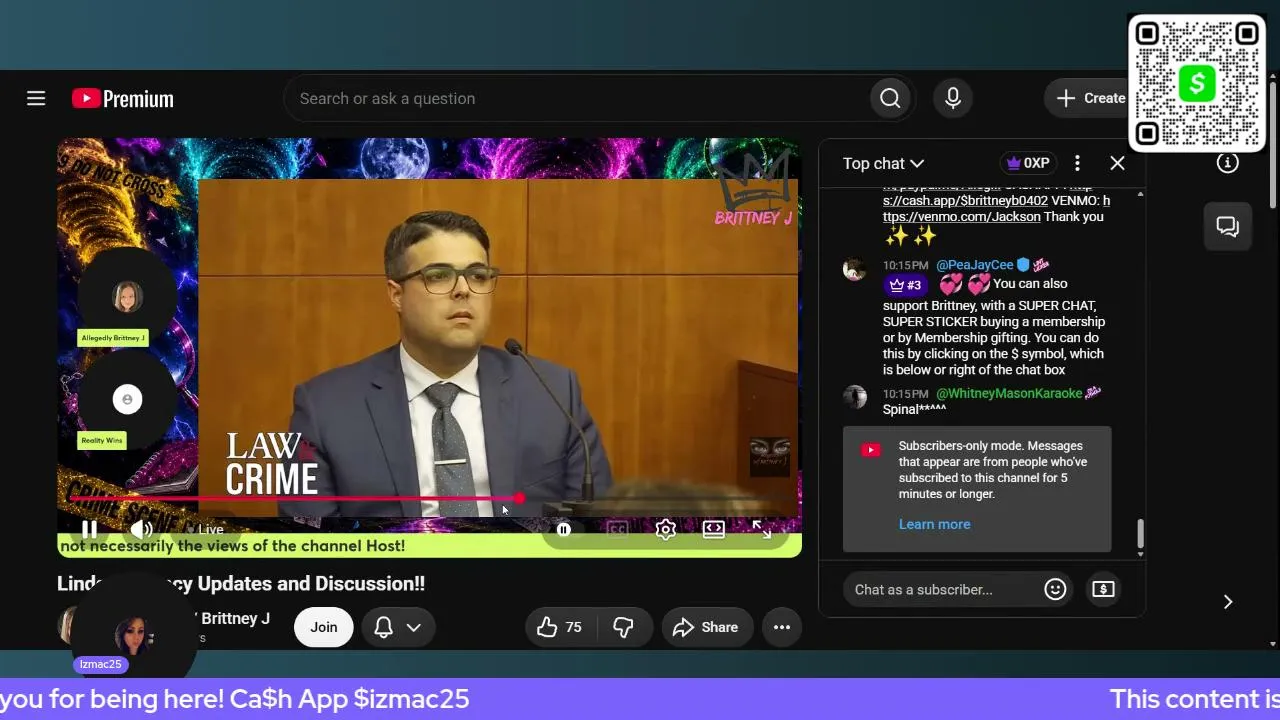Toggle closed captions in the player
This screenshot has height=720, width=1280.
pyautogui.click(x=617, y=529)
